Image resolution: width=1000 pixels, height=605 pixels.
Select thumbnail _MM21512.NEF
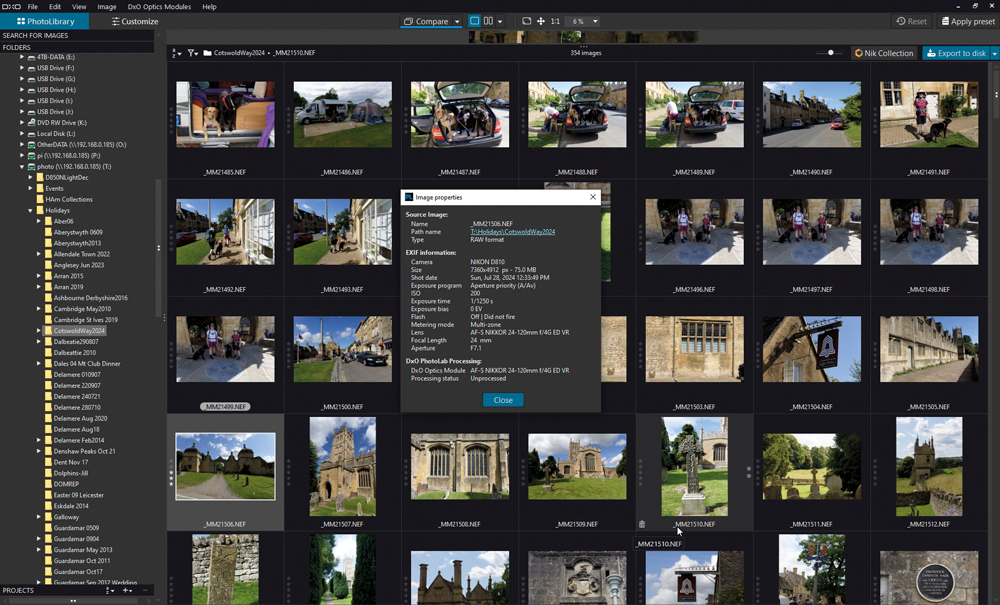929,467
